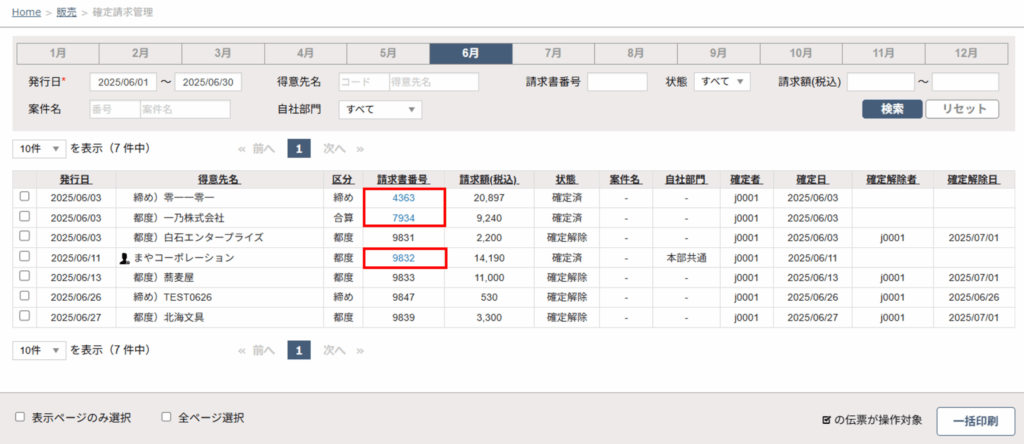The width and height of the screenshot is (1024, 444).
Task: Sort by 状態 column header
Action: click(566, 179)
